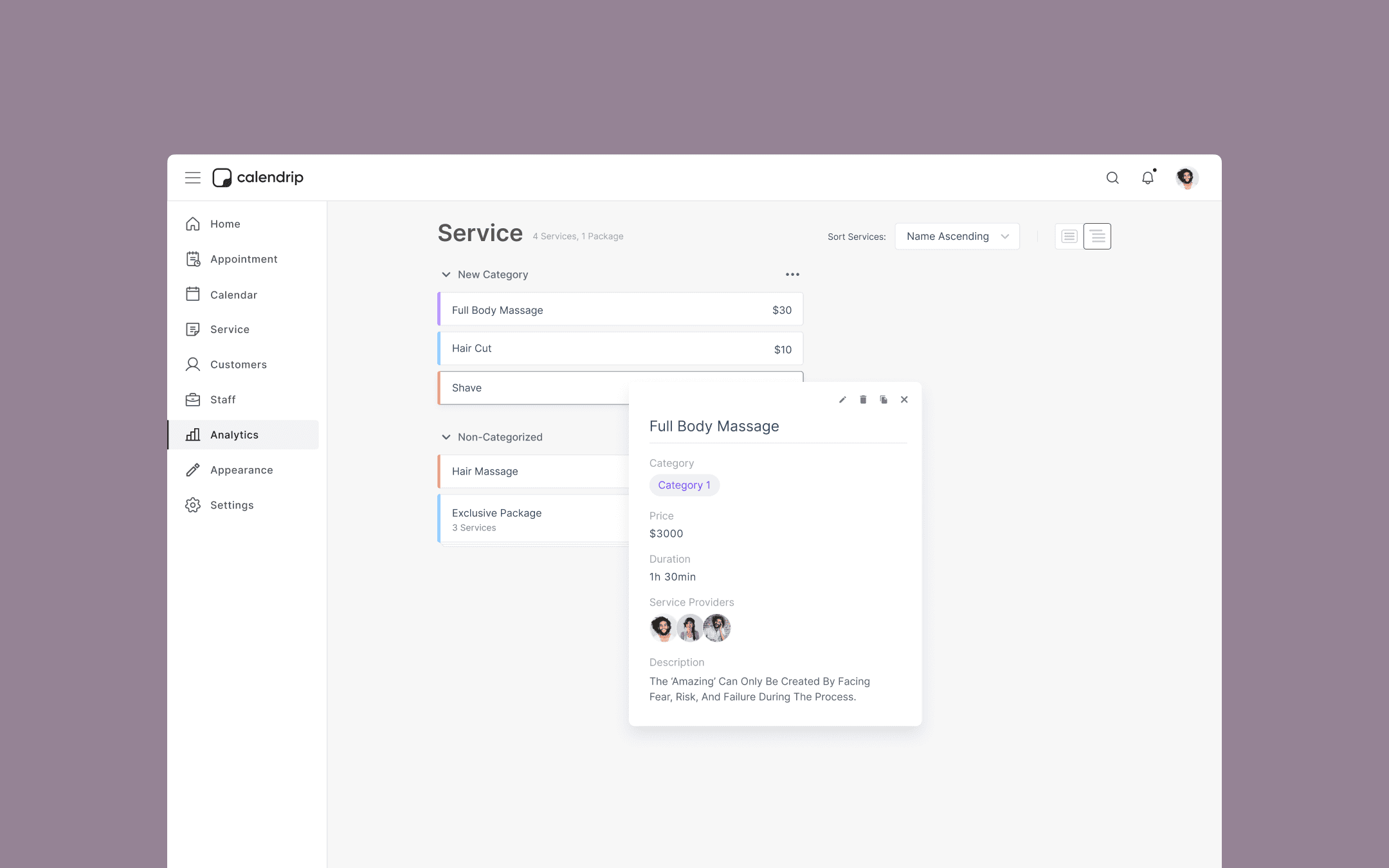Open New Category three-dot options
Screen dimensions: 1389x868
point(792,275)
